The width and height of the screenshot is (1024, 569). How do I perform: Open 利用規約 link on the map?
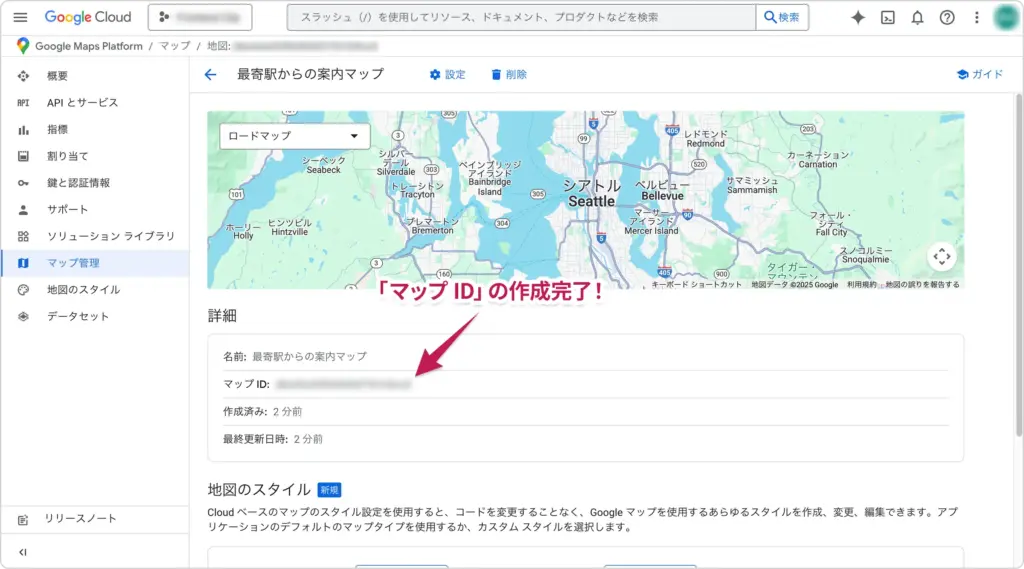(861, 284)
